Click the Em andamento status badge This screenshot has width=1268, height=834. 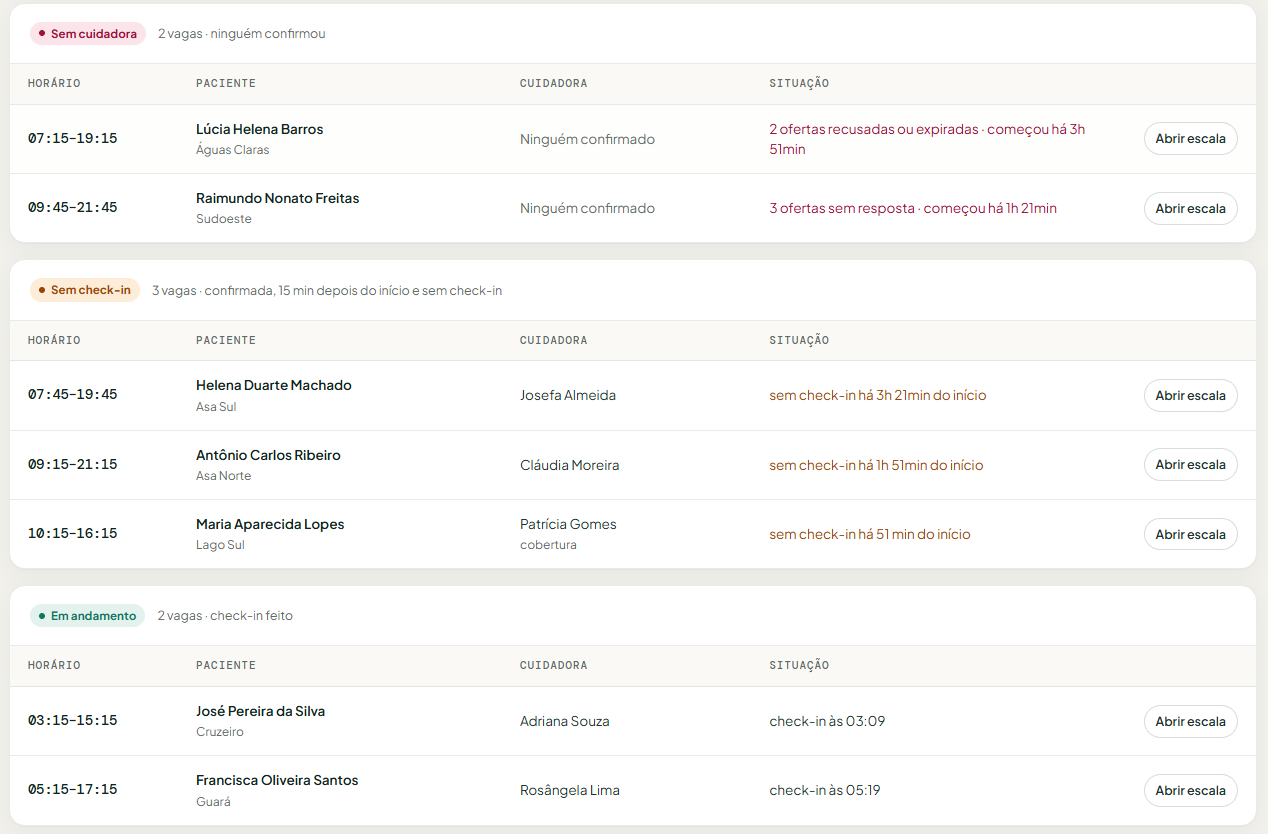(x=87, y=616)
